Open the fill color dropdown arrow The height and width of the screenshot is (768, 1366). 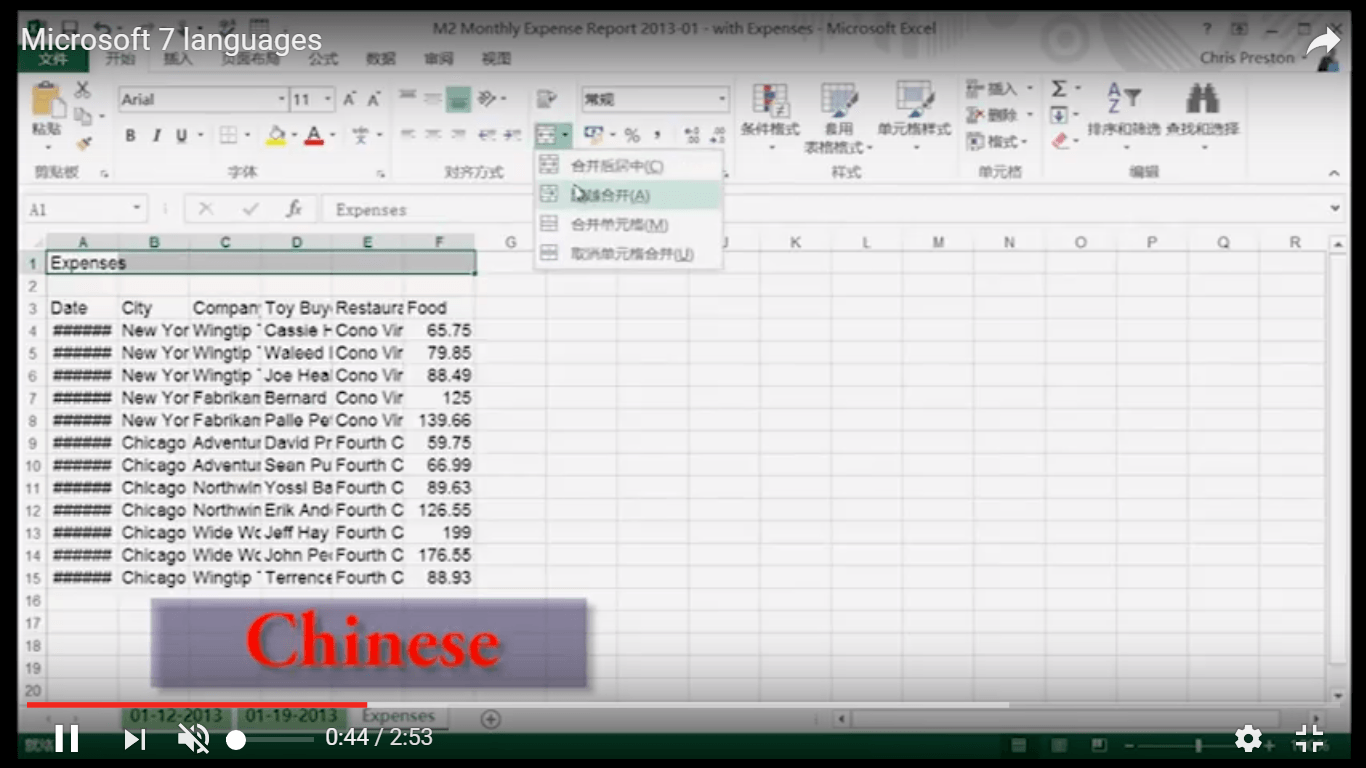pyautogui.click(x=294, y=135)
